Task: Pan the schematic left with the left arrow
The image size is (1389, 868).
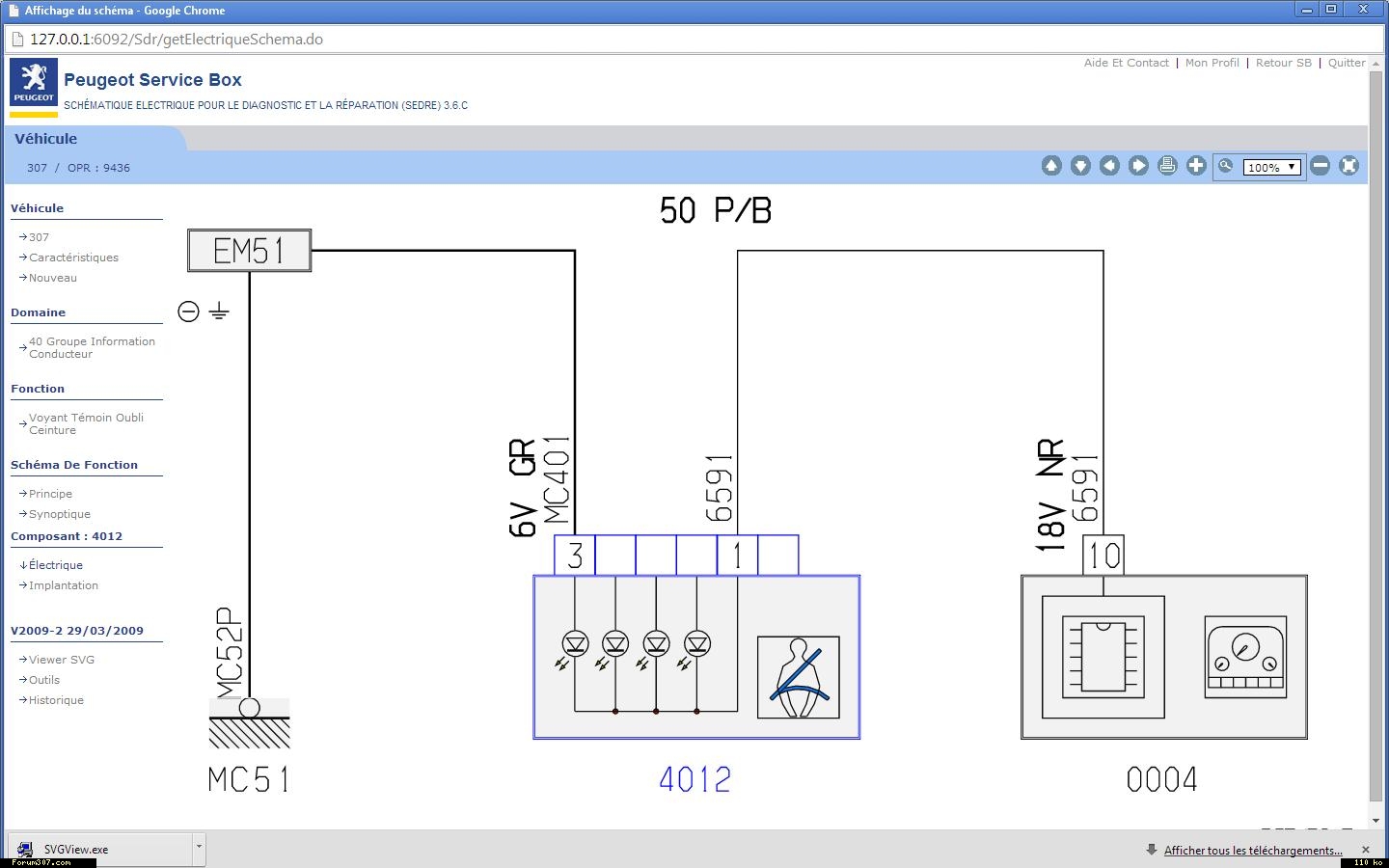Action: (x=1109, y=166)
